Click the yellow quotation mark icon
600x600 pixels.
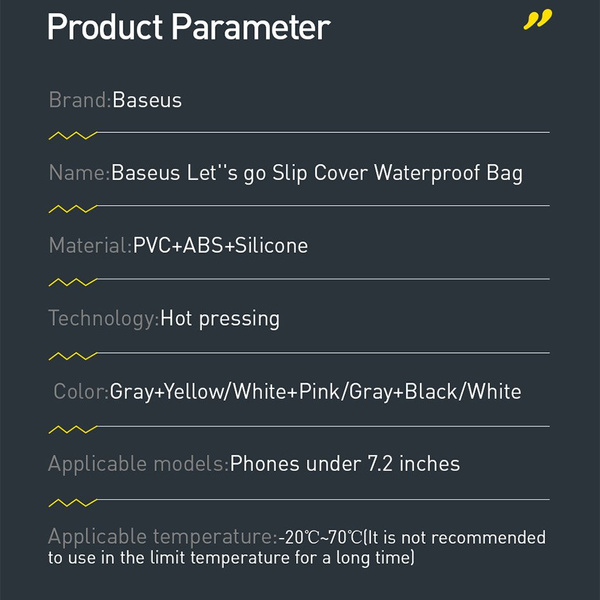(537, 20)
